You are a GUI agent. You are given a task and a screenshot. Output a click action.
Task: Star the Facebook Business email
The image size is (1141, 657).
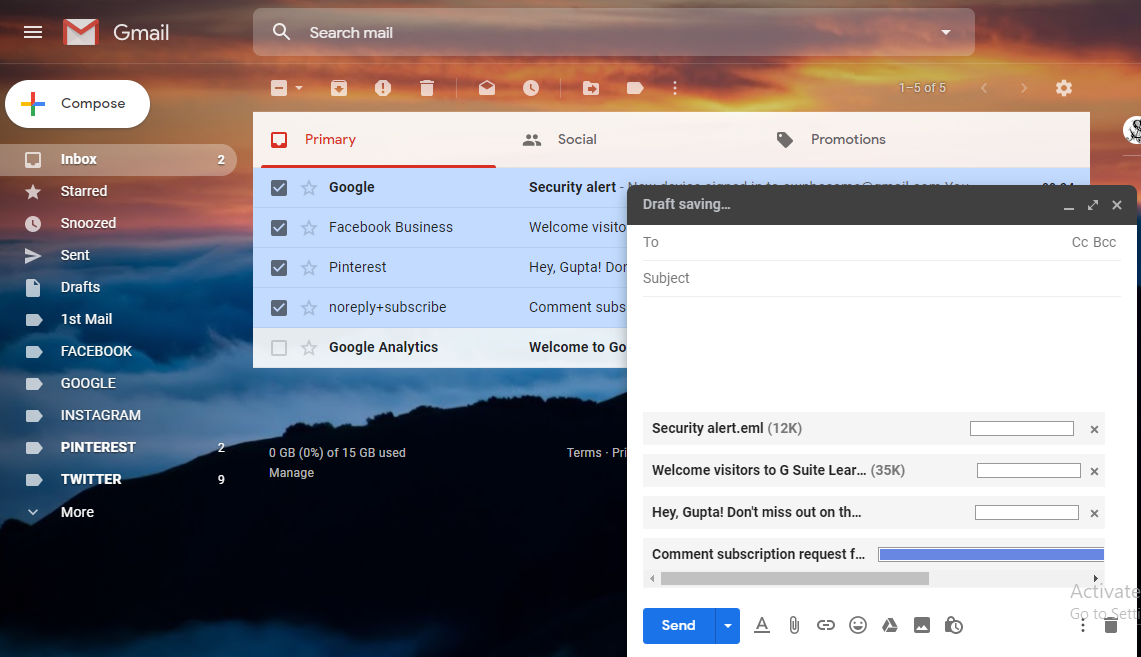309,228
